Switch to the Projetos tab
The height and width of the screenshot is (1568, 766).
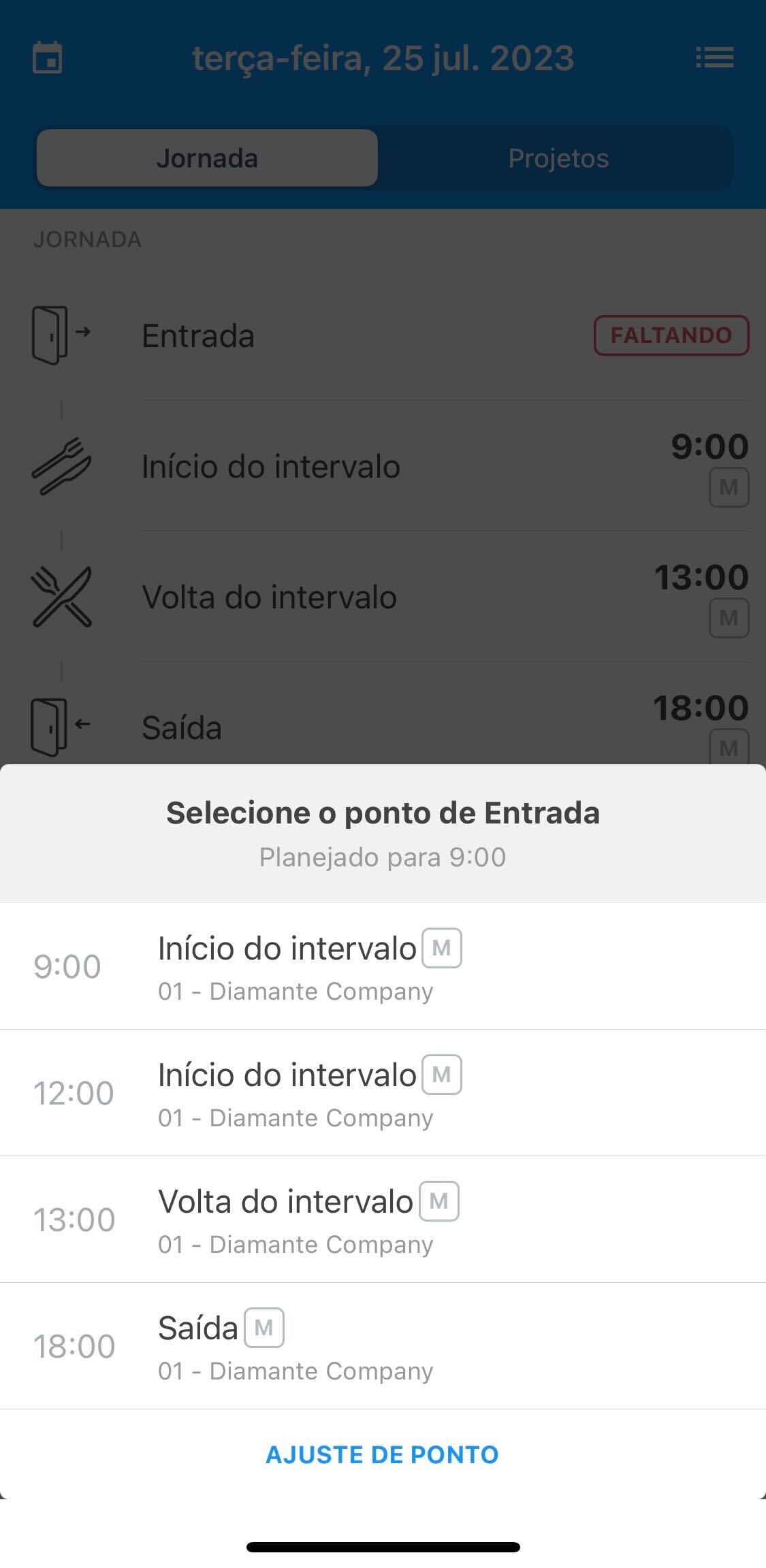click(558, 158)
